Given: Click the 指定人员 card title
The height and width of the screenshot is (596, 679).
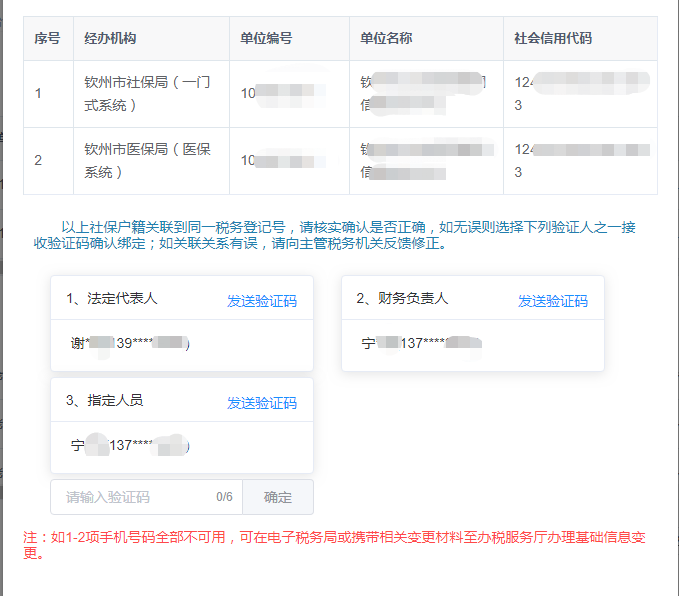Looking at the screenshot, I should (104, 401).
